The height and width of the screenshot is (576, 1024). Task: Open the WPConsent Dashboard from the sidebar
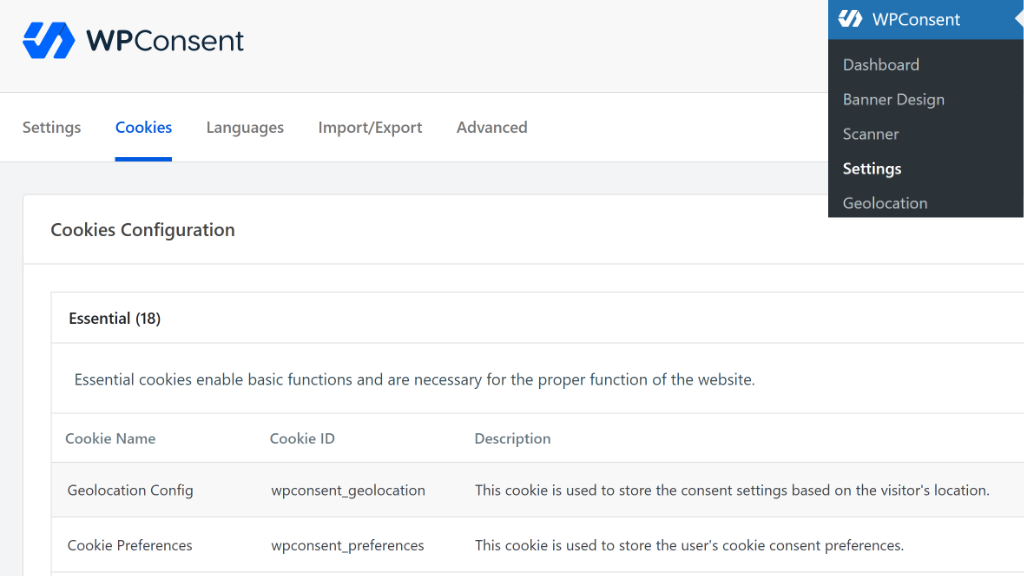pos(881,64)
